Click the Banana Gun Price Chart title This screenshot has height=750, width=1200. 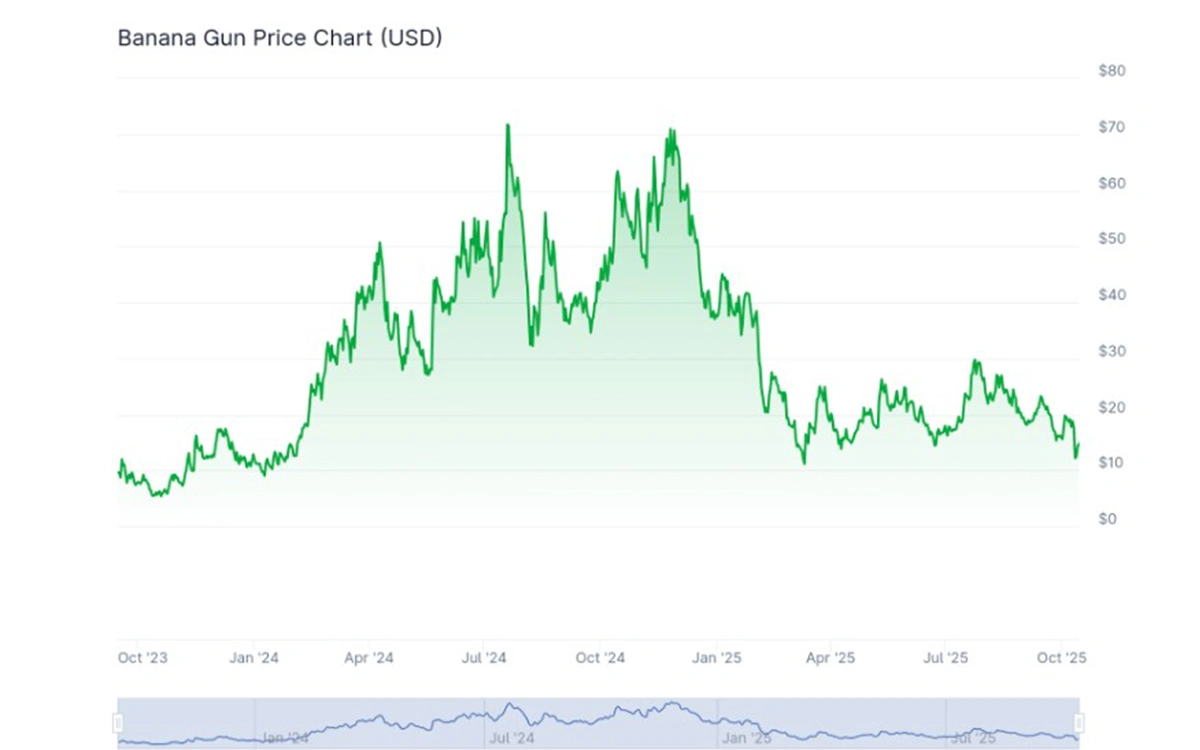[280, 39]
